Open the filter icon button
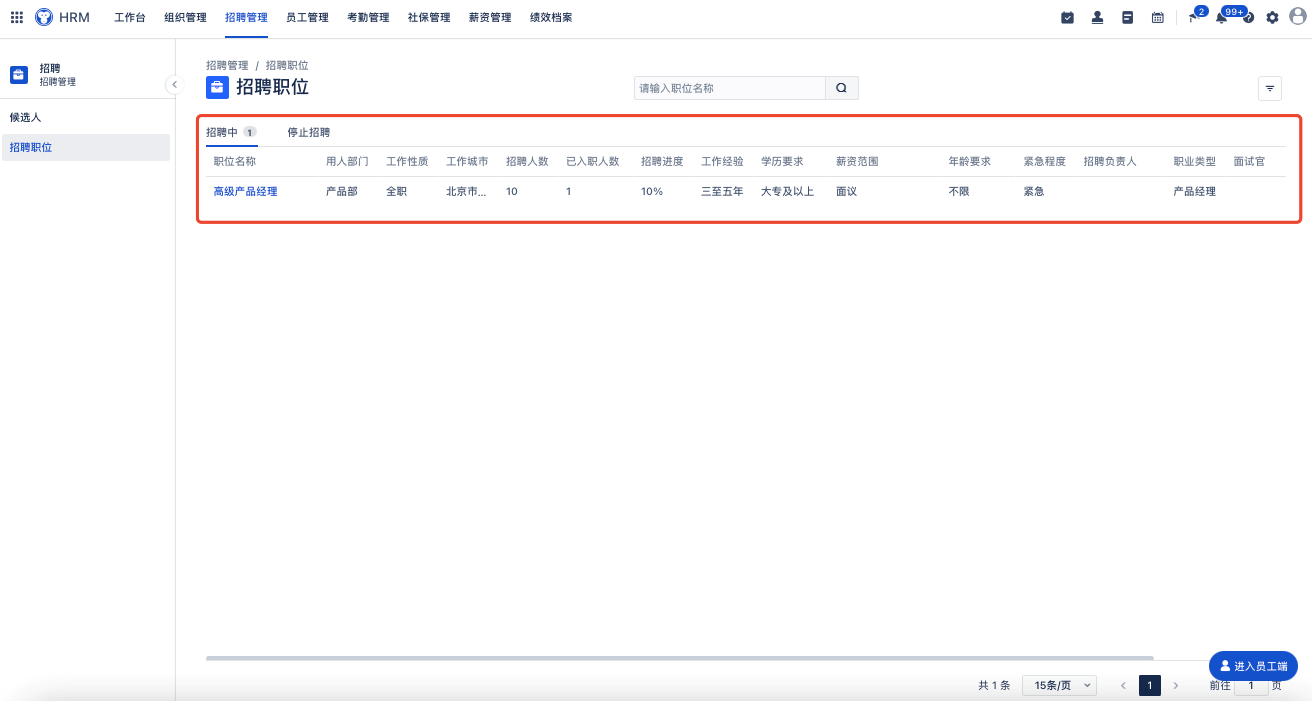 tap(1270, 88)
